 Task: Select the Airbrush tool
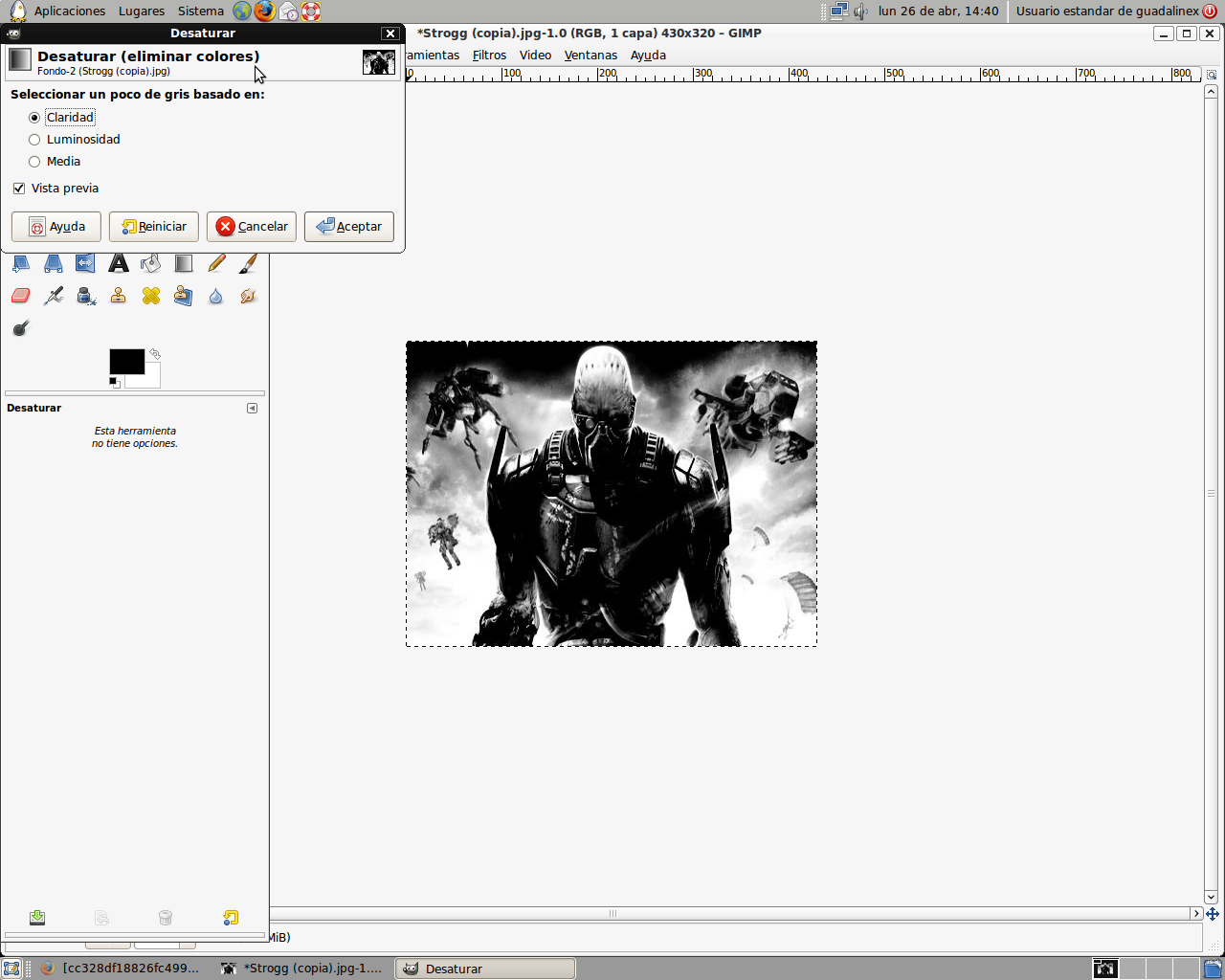[x=54, y=296]
